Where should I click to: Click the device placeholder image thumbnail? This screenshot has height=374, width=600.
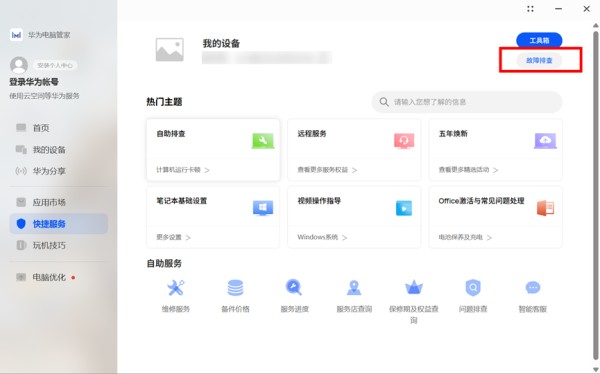click(170, 50)
